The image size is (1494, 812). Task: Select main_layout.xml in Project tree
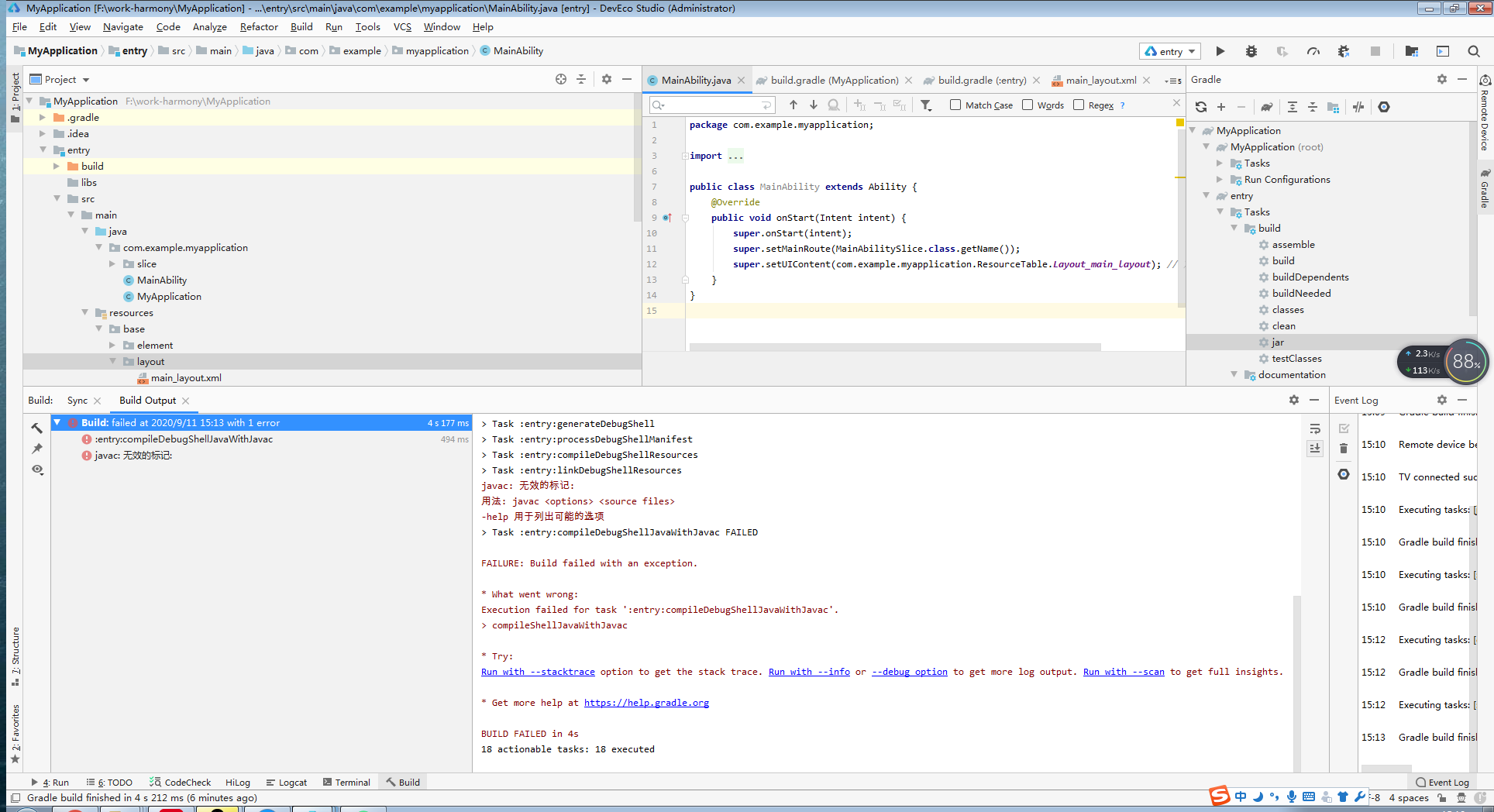[x=186, y=378]
